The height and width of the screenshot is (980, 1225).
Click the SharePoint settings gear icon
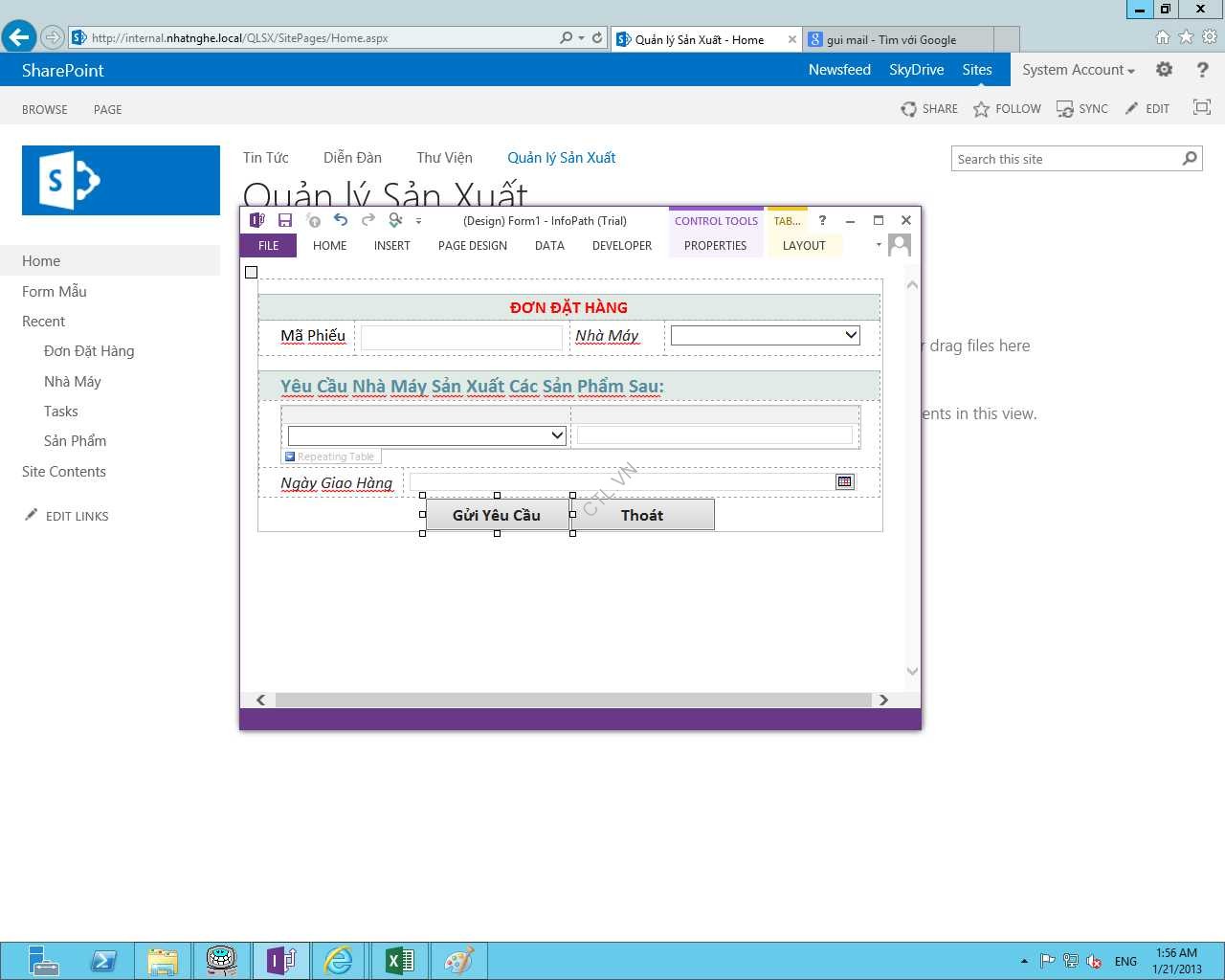point(1164,70)
